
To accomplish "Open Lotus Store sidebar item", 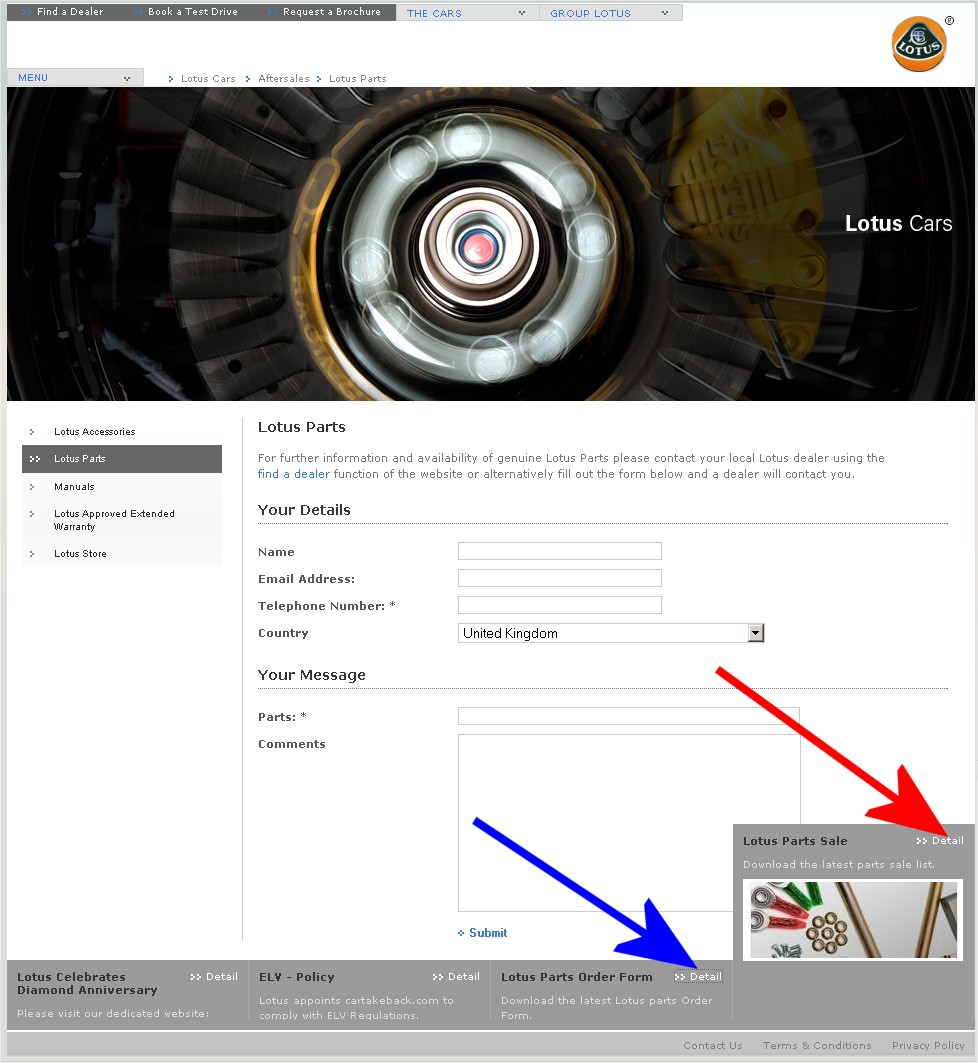I will click(80, 554).
